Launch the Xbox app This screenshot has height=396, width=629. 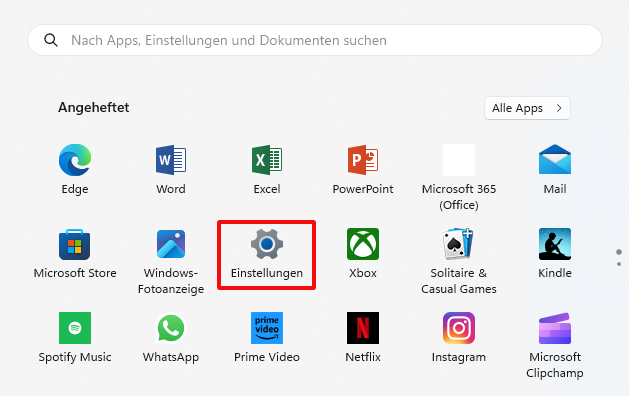pos(363,244)
